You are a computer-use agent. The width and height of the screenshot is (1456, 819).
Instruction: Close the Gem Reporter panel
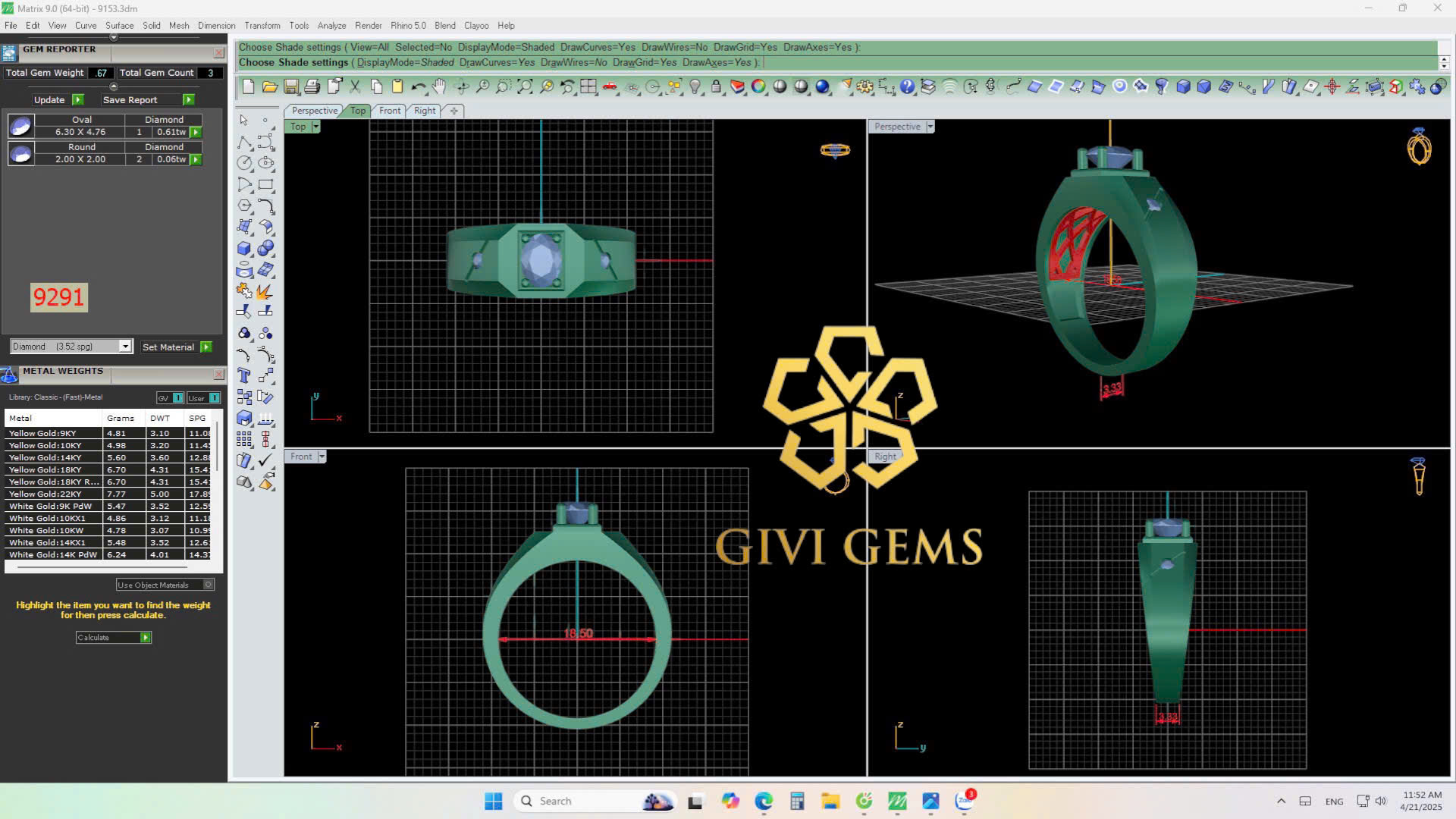tap(218, 53)
